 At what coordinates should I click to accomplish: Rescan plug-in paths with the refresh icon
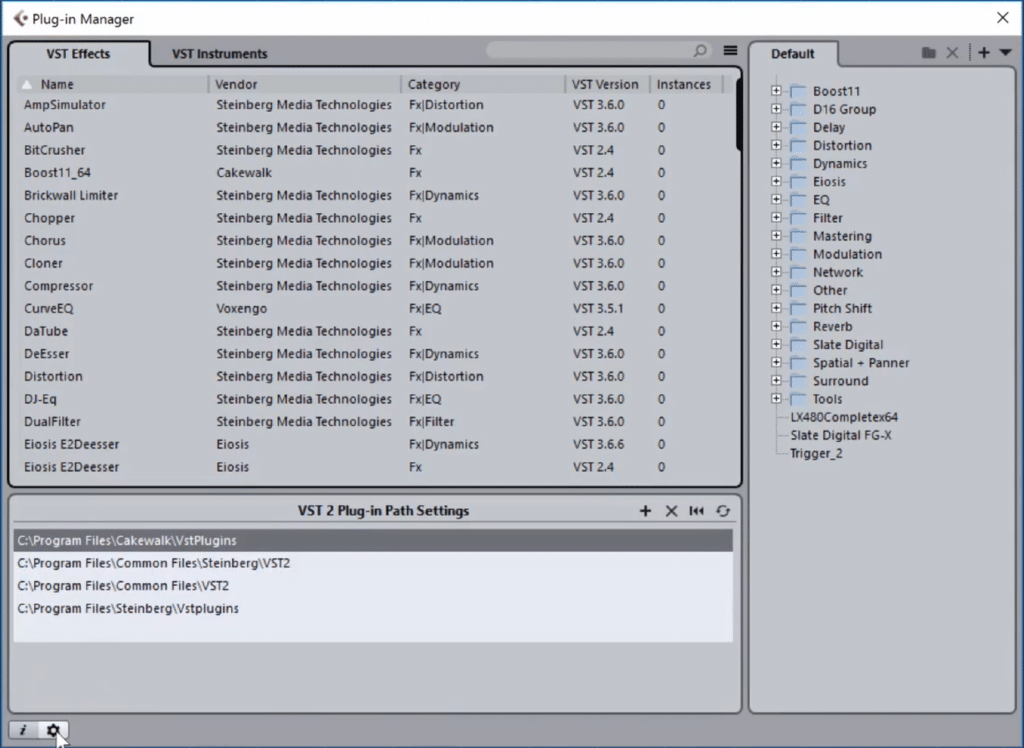click(723, 511)
